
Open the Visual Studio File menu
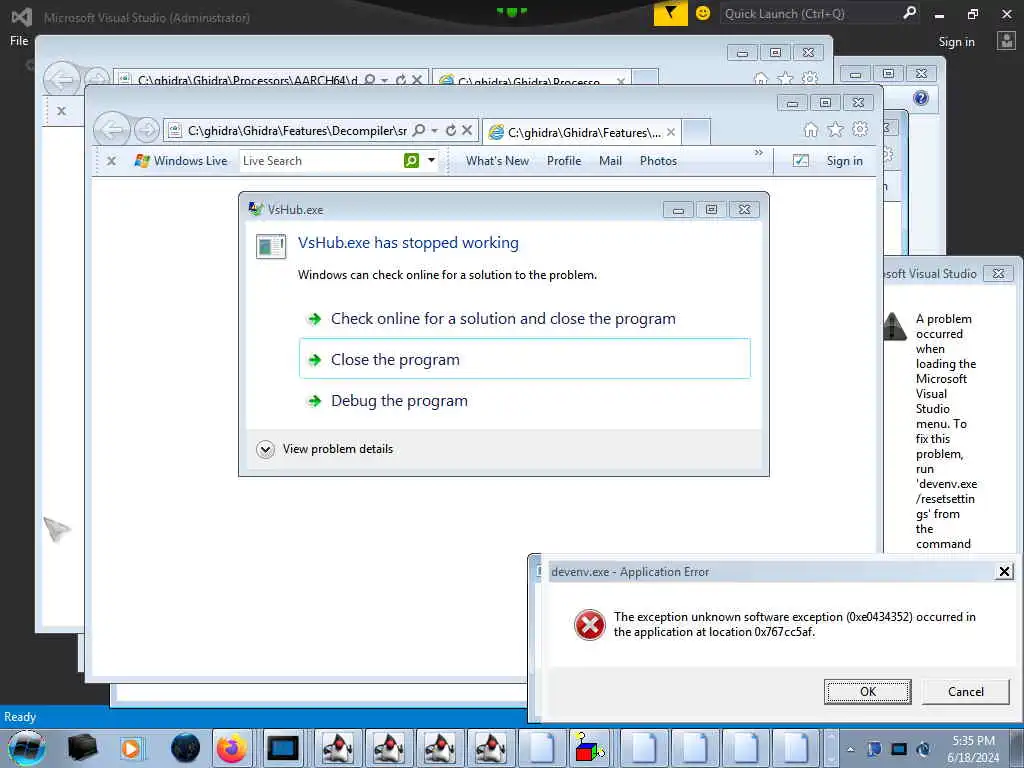19,41
